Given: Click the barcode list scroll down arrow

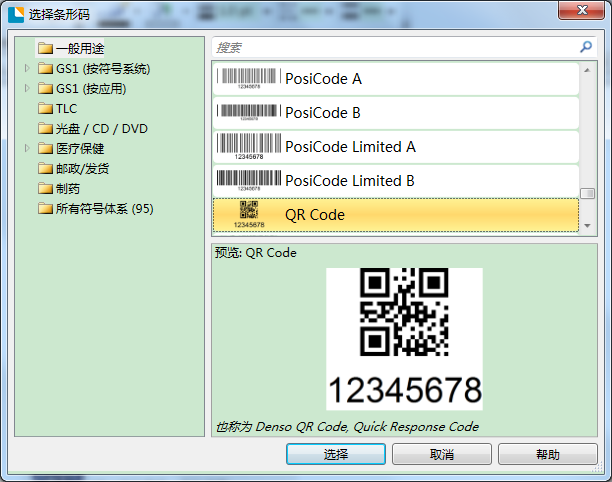Looking at the screenshot, I should 587,226.
